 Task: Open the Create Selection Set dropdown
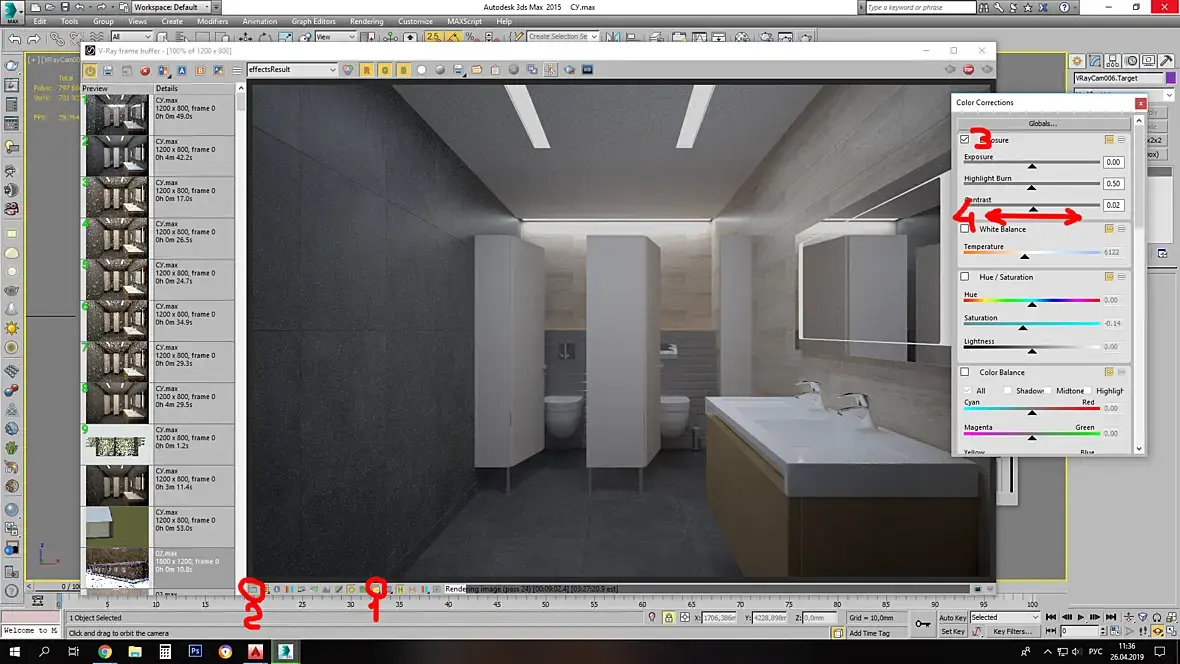click(x=562, y=36)
